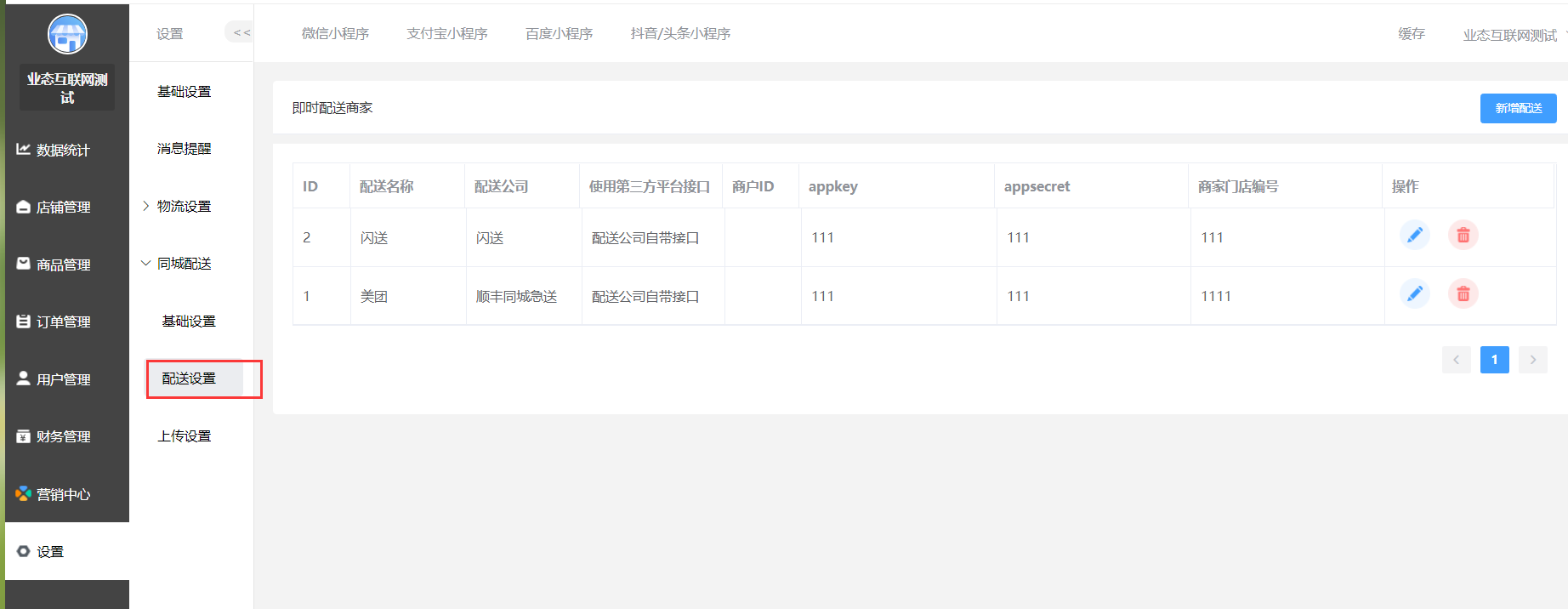Switch to 微信小程序 tab

335,33
